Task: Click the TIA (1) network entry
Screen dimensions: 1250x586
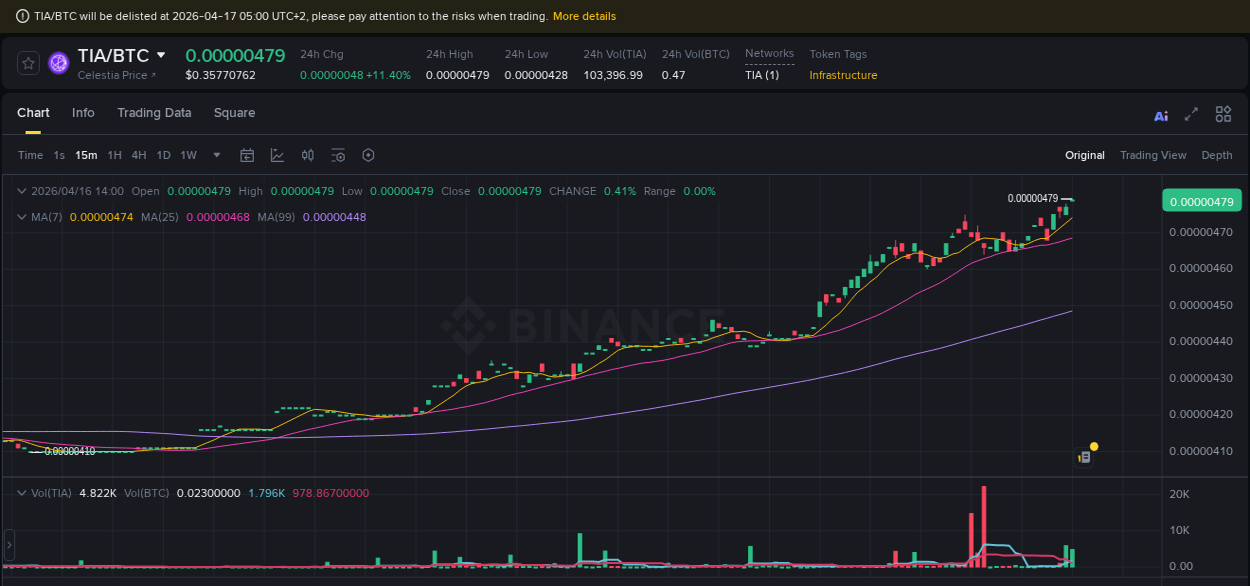Action: tap(762, 75)
